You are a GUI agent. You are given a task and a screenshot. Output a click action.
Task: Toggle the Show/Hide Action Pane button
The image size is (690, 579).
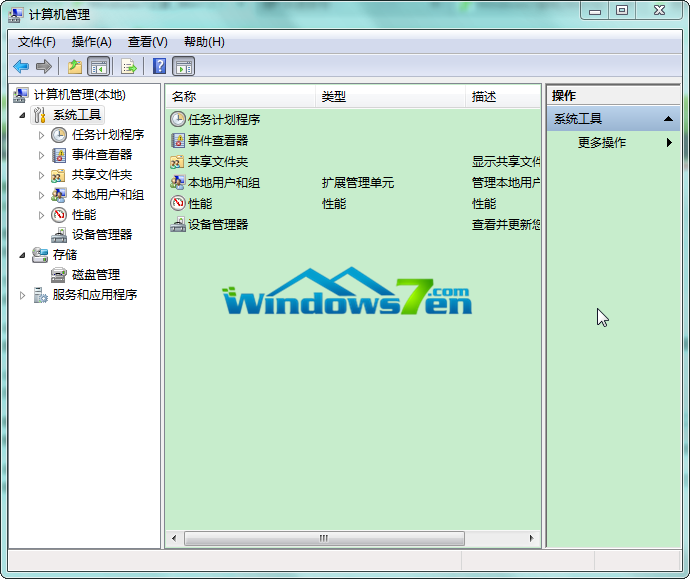click(183, 67)
